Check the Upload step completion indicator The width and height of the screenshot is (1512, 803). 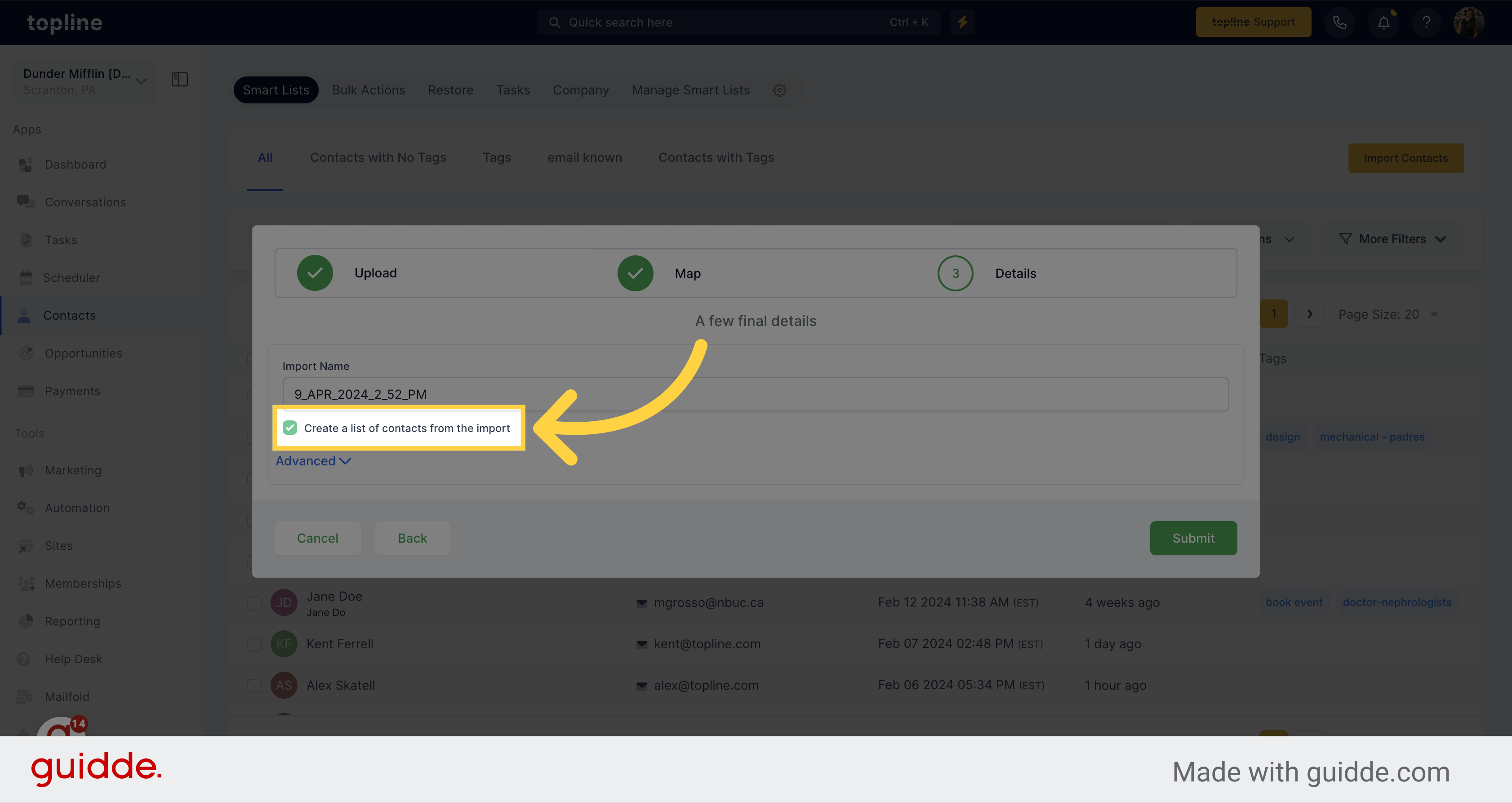[x=314, y=273]
